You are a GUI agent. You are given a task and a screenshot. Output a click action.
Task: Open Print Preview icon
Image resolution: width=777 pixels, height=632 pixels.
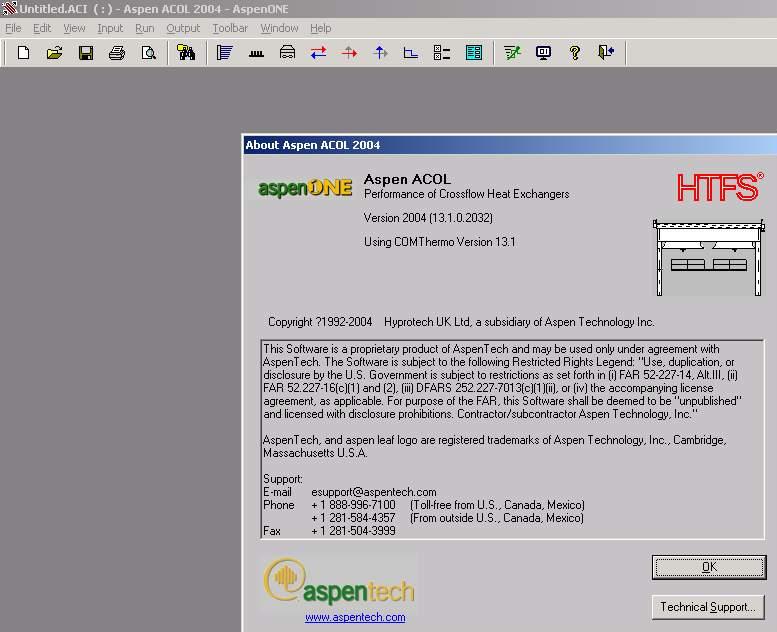click(148, 53)
